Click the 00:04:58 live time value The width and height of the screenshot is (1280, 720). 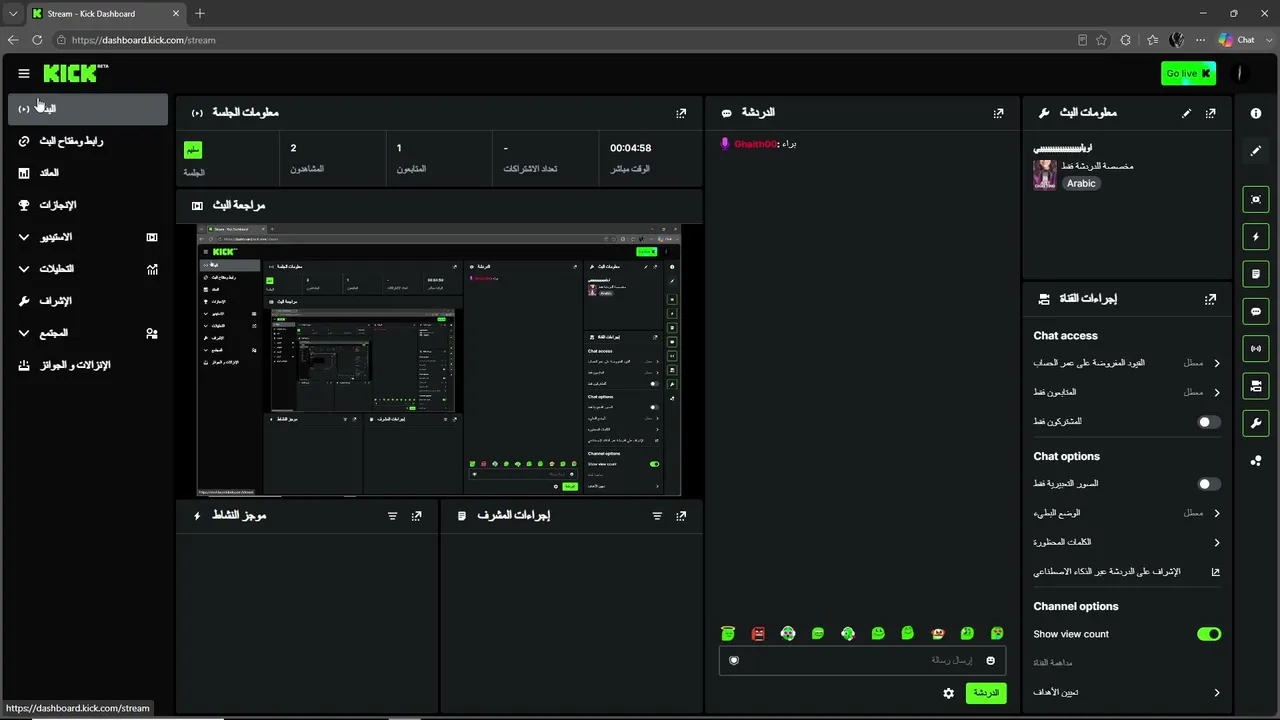631,148
